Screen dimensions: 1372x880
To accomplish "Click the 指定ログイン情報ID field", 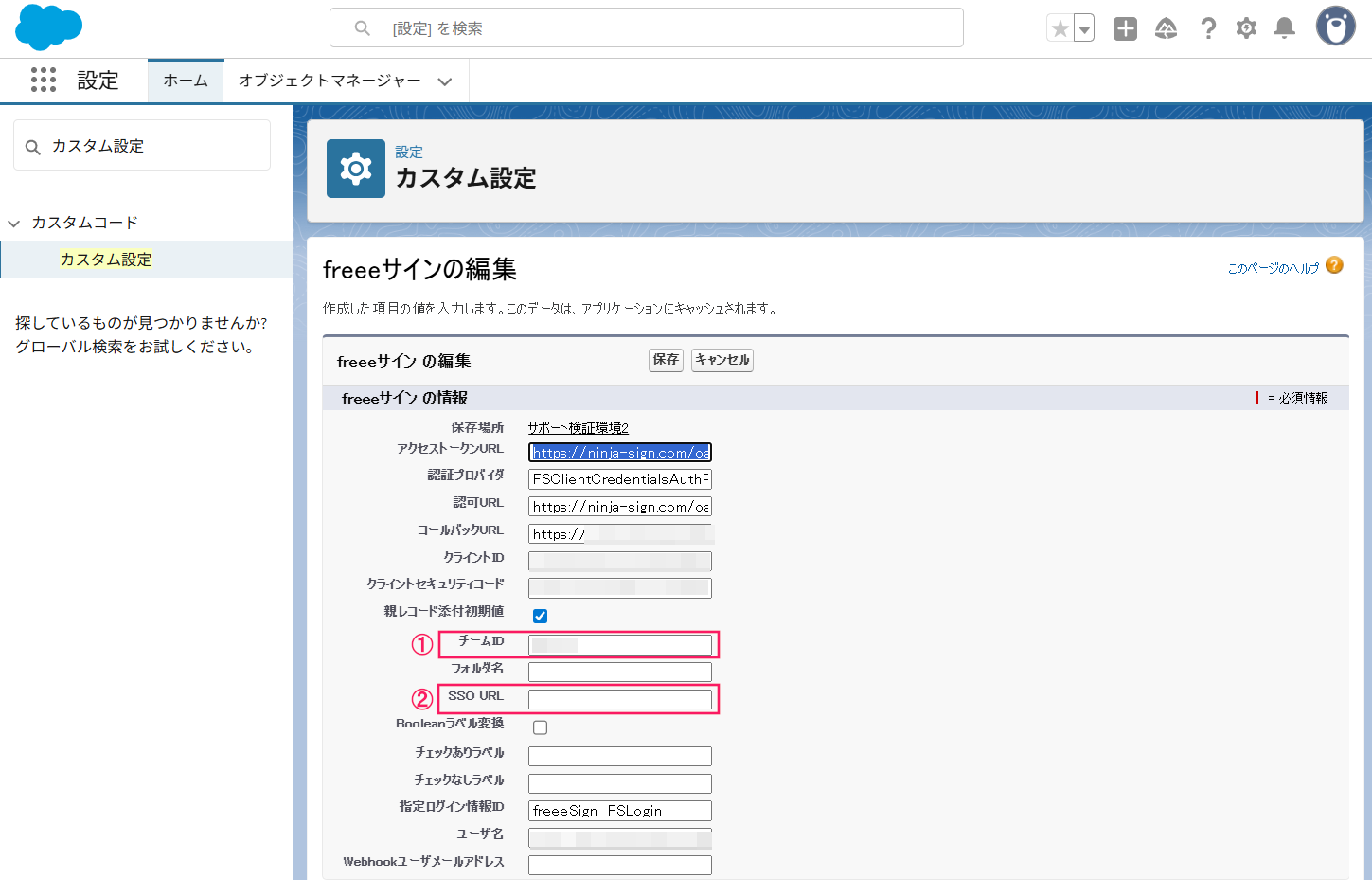I will tap(620, 811).
